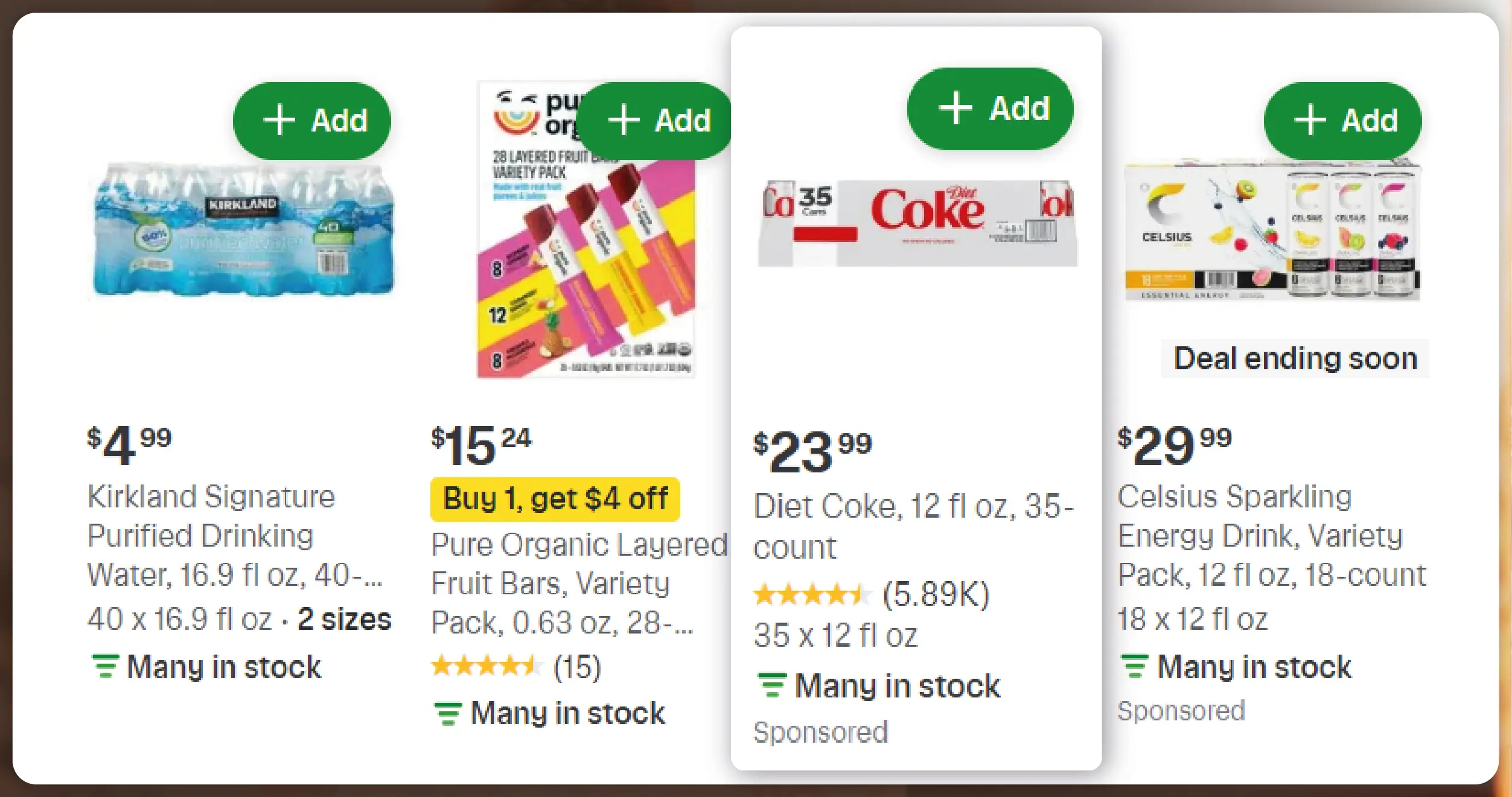View the Celsius variety pack product image
This screenshot has width=1512, height=797.
coord(1272,232)
